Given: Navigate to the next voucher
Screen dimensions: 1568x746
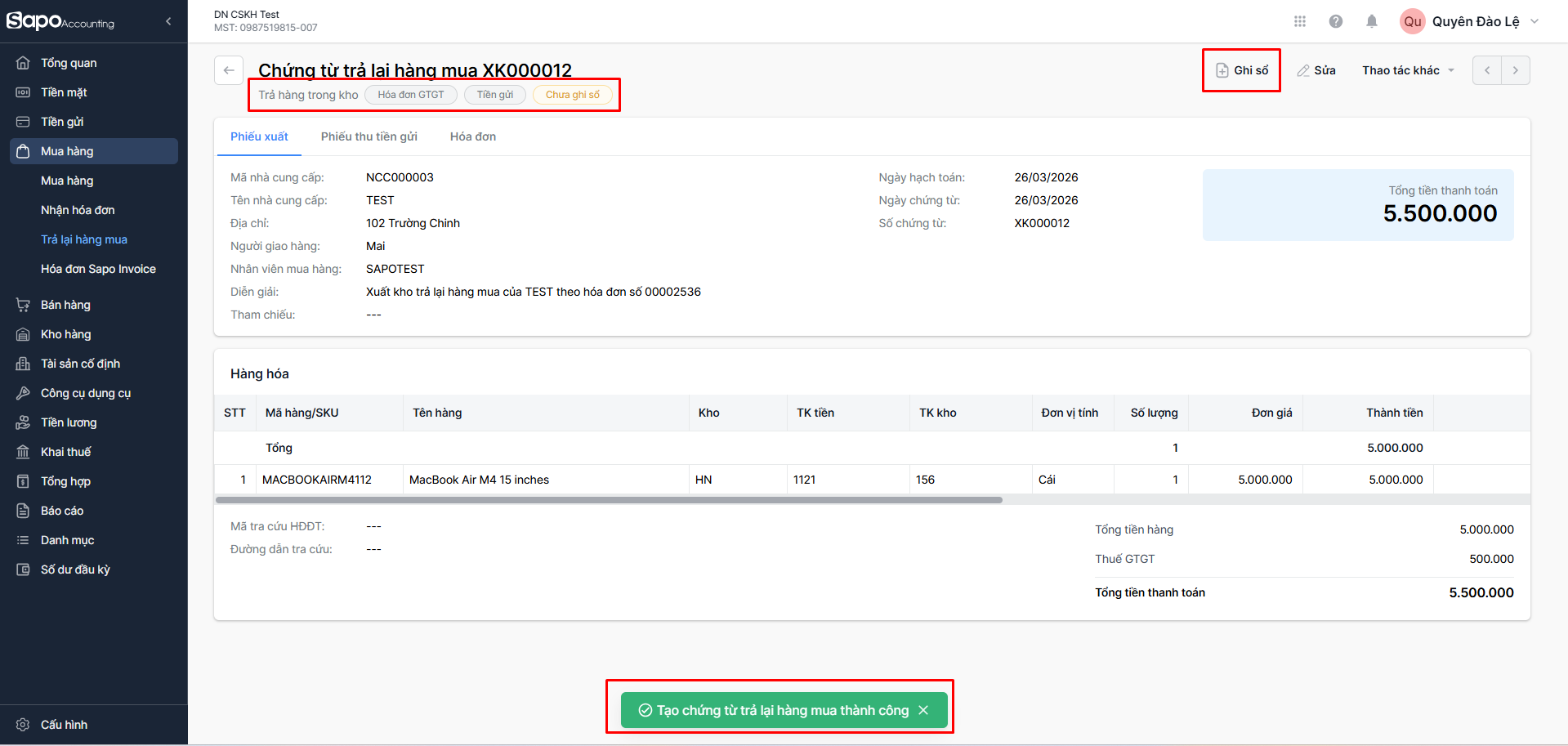Looking at the screenshot, I should 1516,70.
